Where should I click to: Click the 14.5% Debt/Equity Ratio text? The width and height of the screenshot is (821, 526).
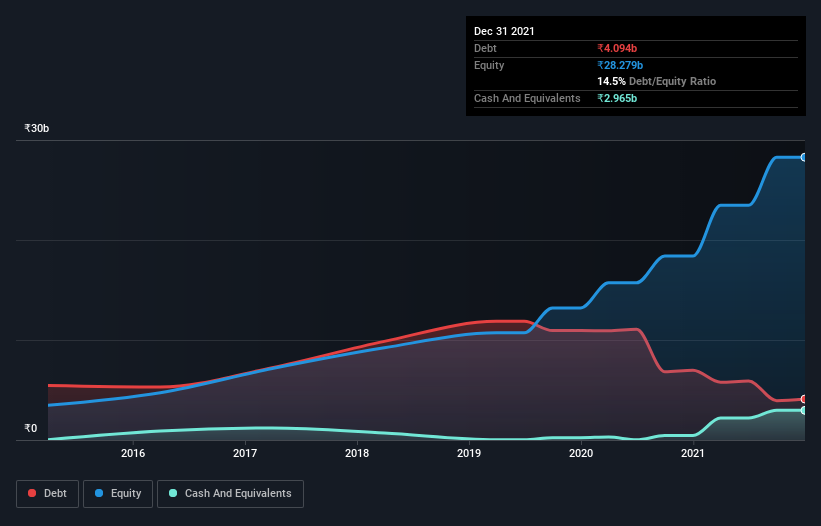point(657,81)
